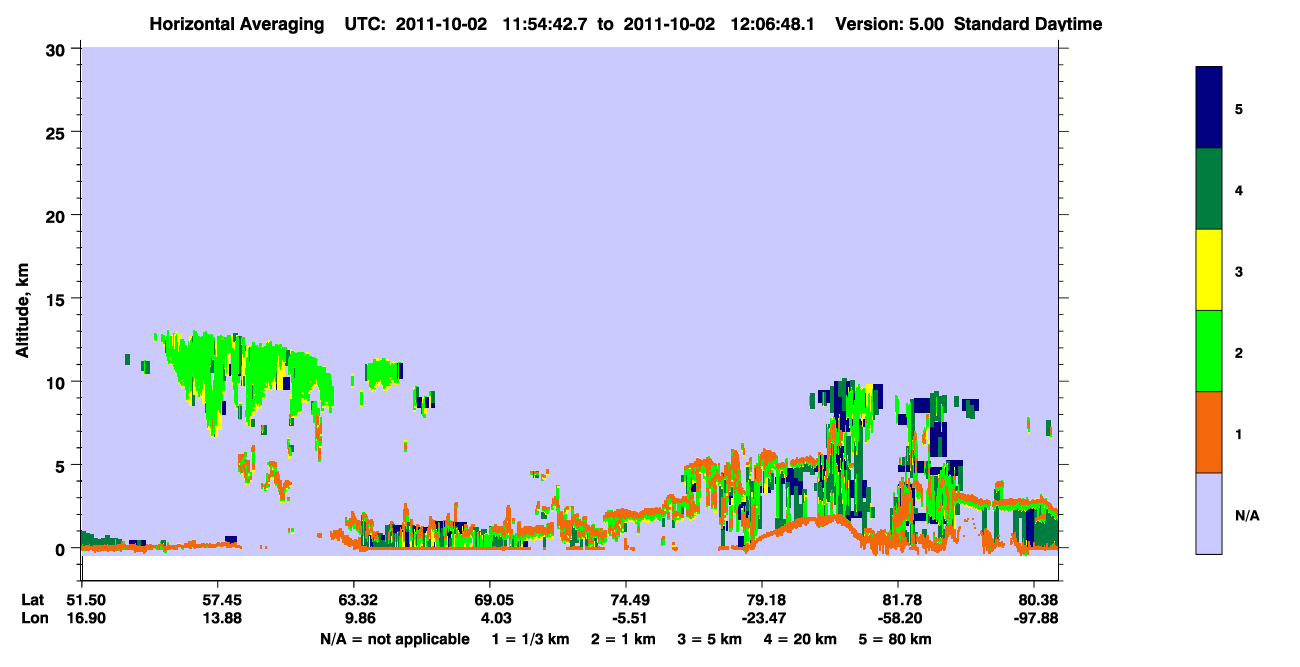Click the dark blue color bar segment labeled 5

[1209, 108]
